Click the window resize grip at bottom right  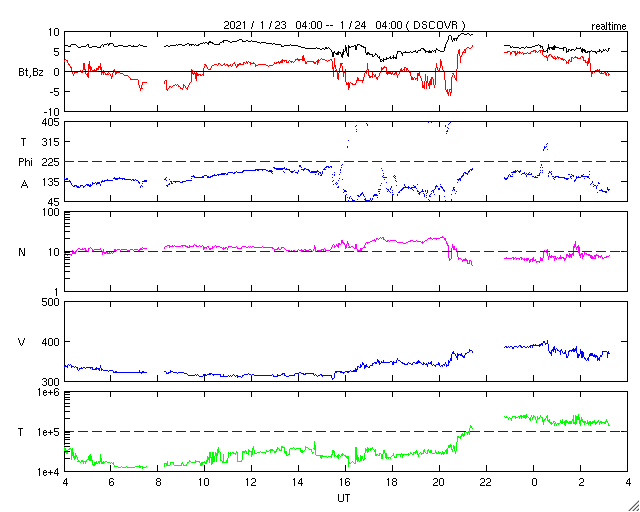coord(633,506)
